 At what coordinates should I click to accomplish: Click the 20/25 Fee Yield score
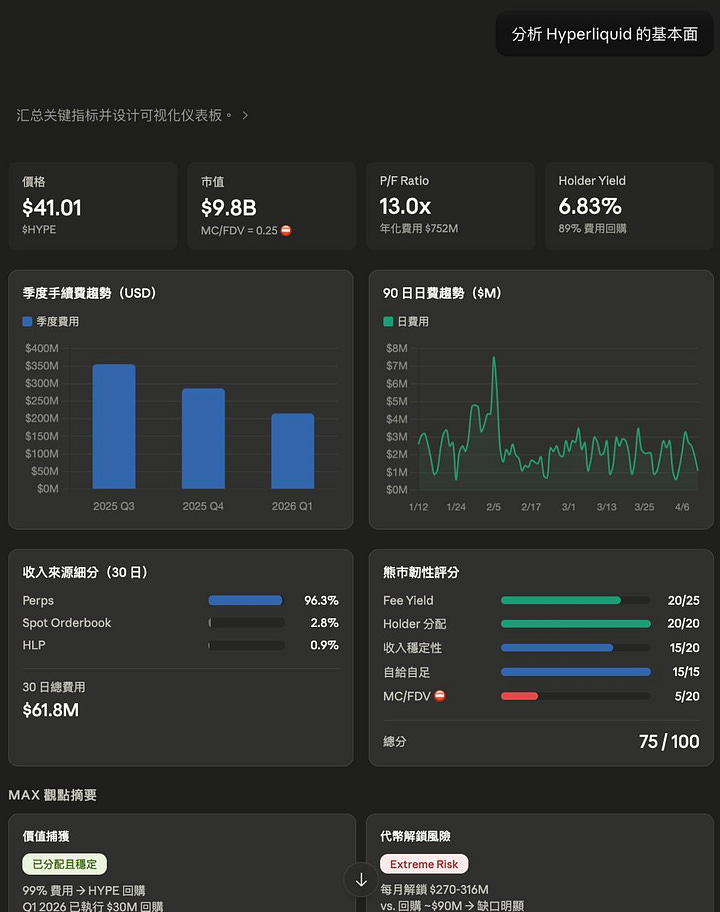tap(683, 600)
